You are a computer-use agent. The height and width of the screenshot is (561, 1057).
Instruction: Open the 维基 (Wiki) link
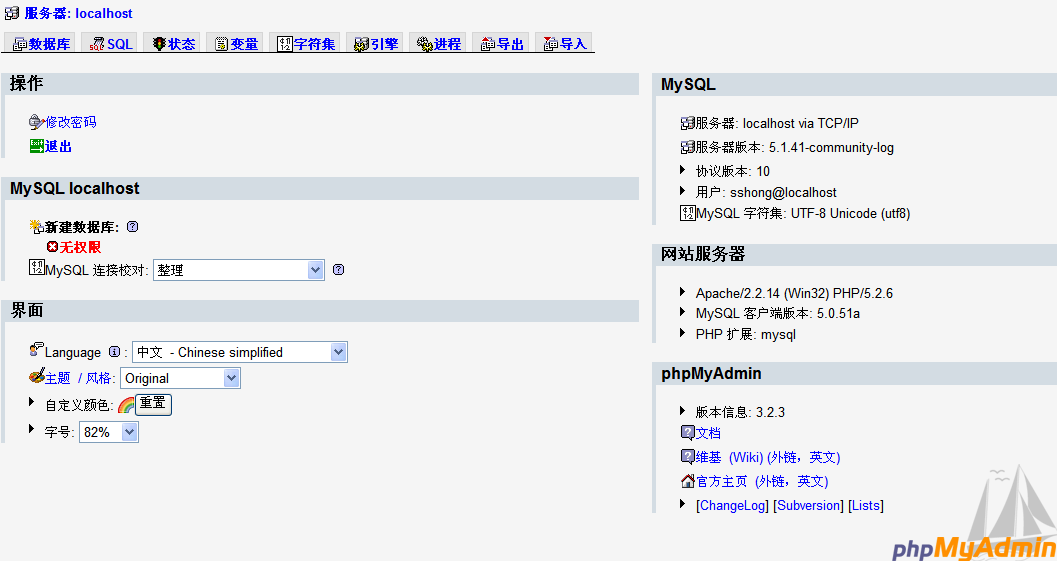point(768,457)
